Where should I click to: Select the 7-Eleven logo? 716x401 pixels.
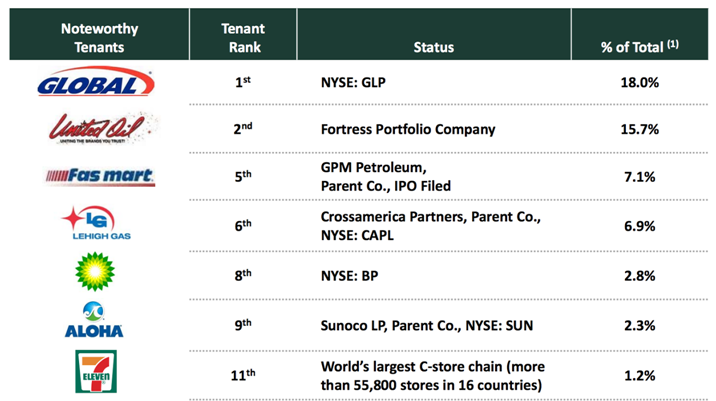click(96, 371)
